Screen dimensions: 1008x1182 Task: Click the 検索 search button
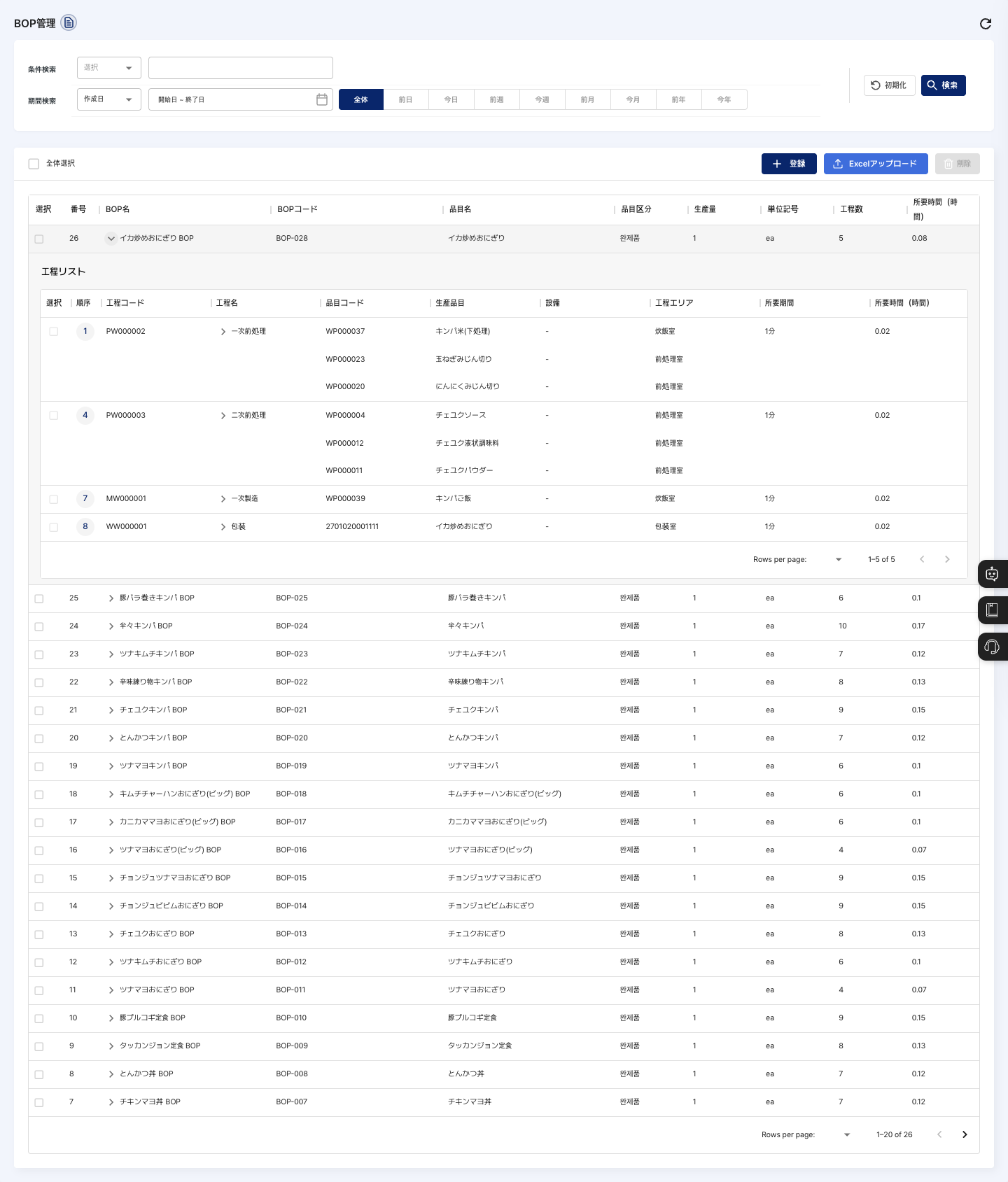(x=944, y=85)
